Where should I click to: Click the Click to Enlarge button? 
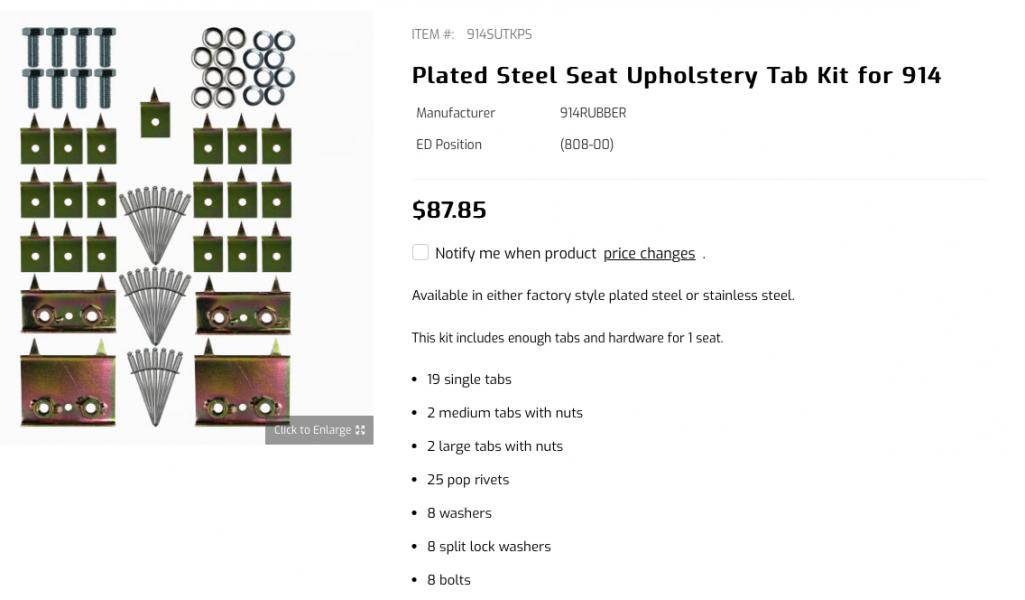point(319,430)
